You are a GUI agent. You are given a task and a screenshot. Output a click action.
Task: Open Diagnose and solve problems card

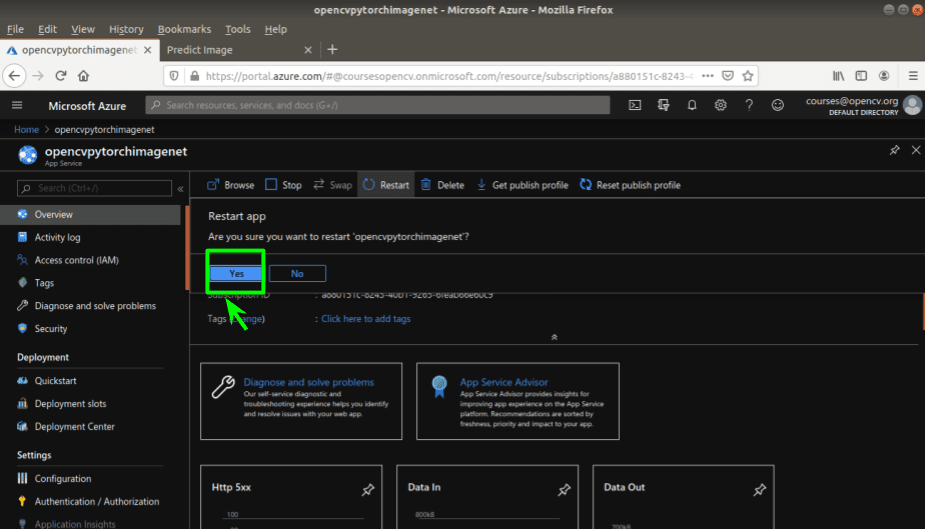301,401
